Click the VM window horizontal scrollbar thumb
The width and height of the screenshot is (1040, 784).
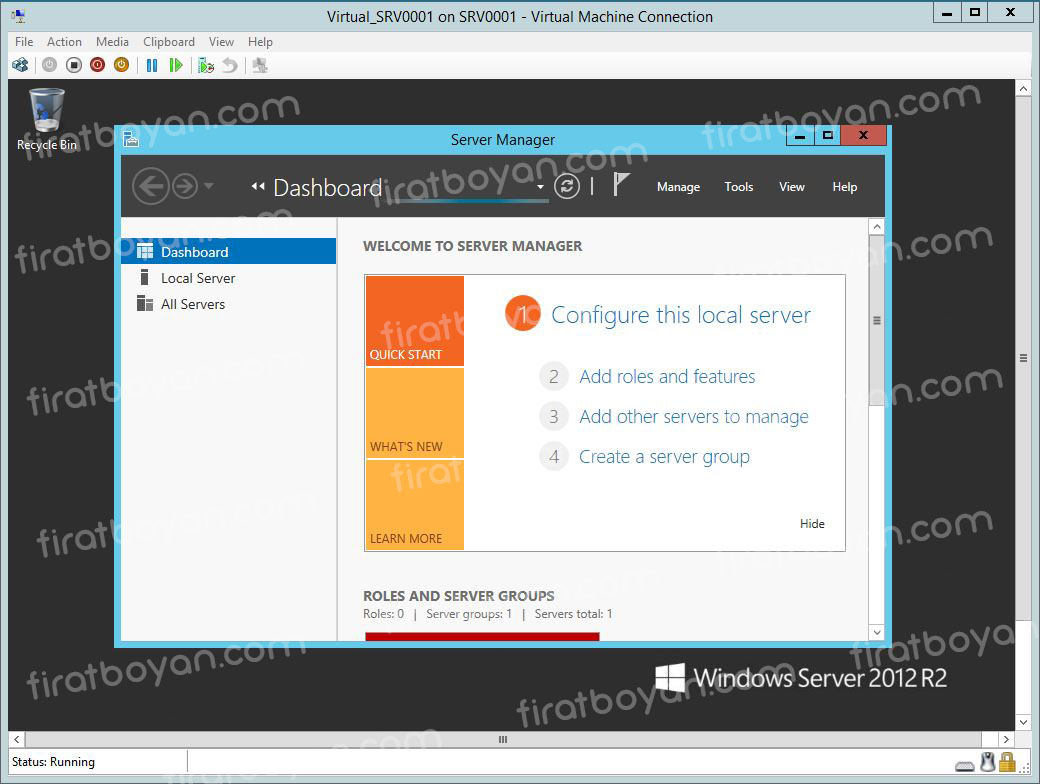[503, 739]
